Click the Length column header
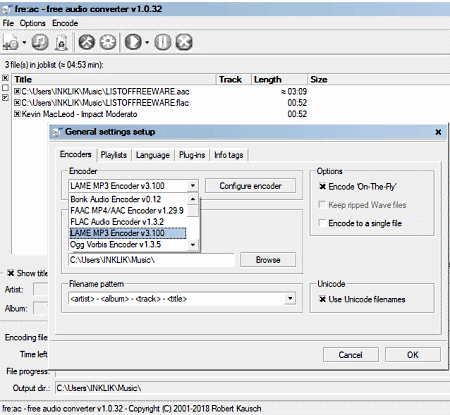 click(x=279, y=80)
